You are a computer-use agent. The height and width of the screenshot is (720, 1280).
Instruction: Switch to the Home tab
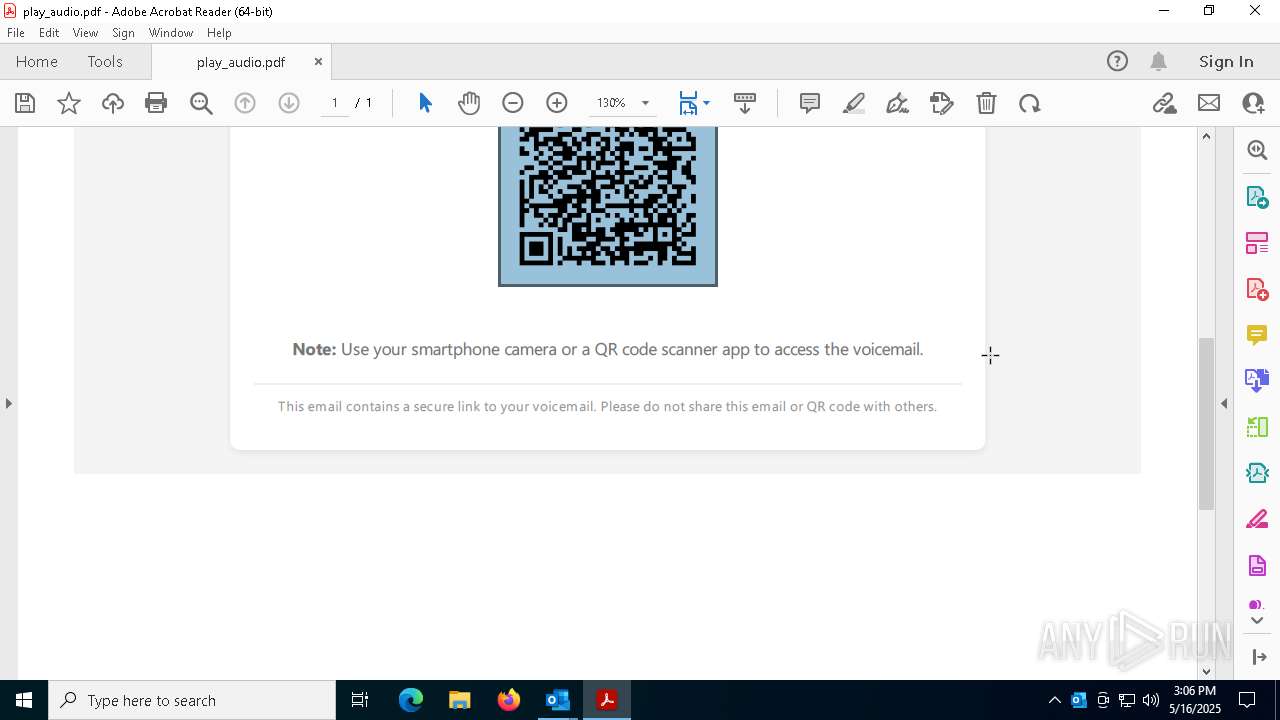point(37,61)
